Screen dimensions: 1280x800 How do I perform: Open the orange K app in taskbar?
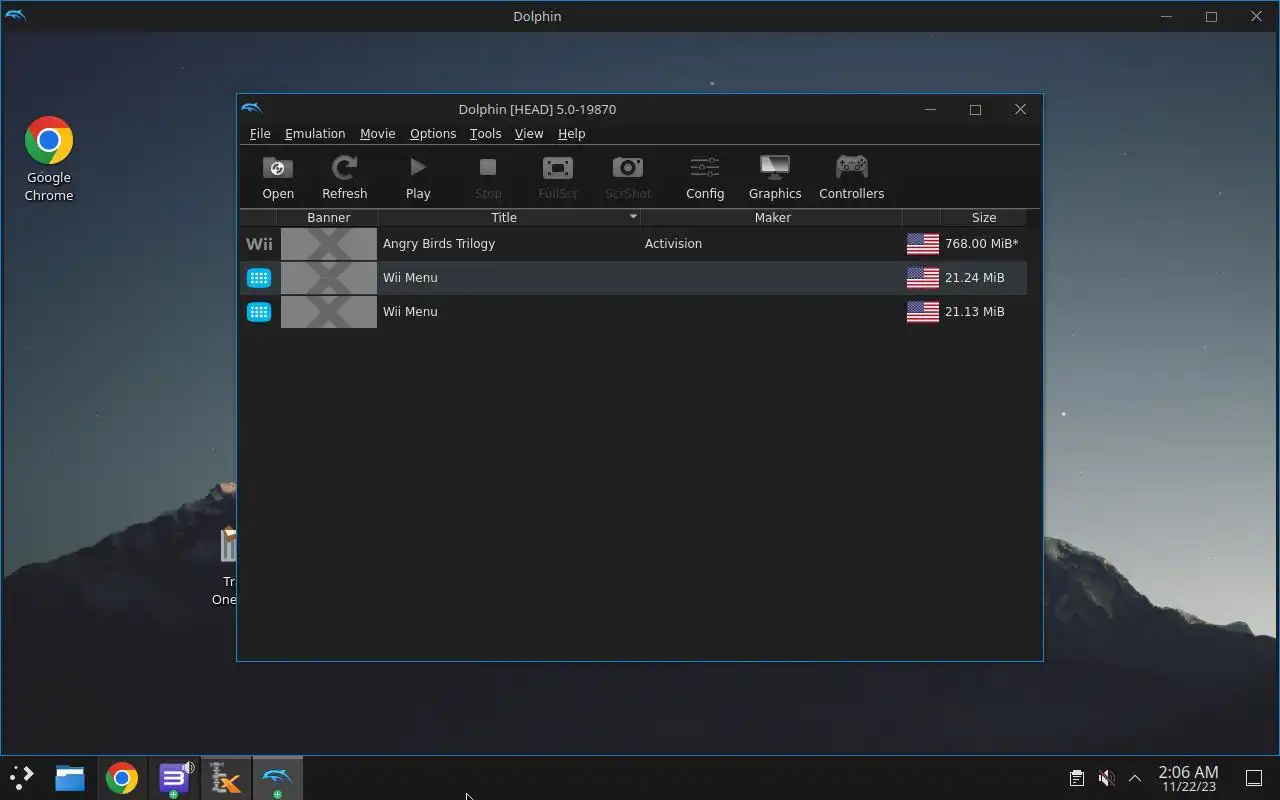tap(226, 778)
